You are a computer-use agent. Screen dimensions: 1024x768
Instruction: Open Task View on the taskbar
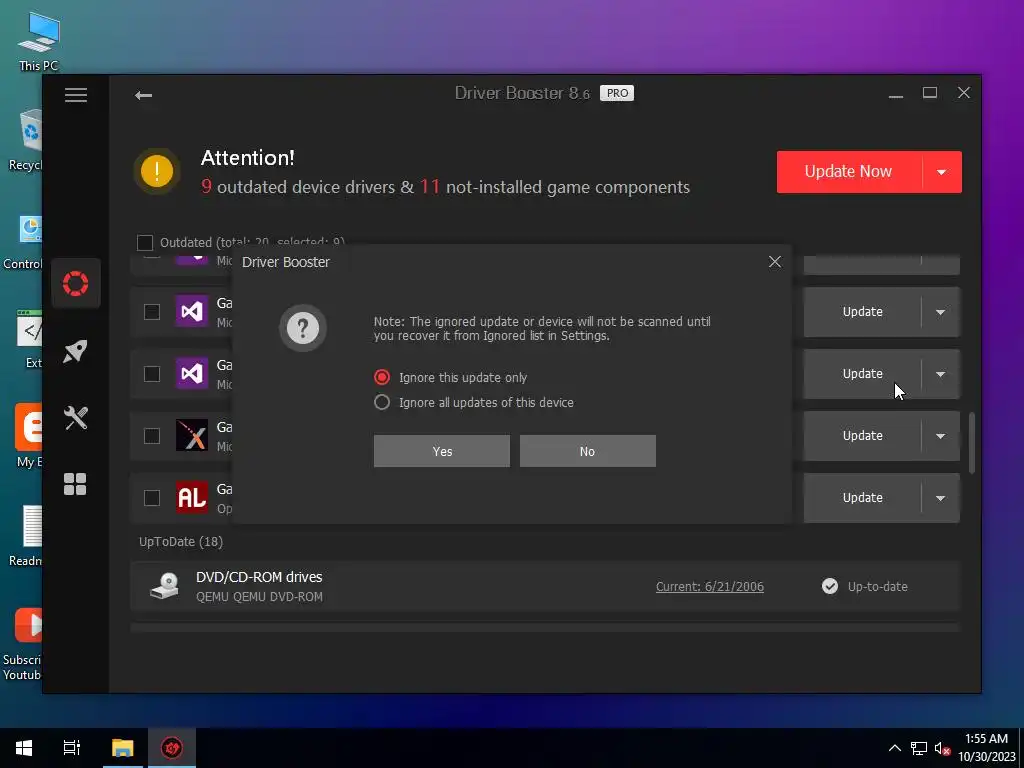tap(72, 748)
